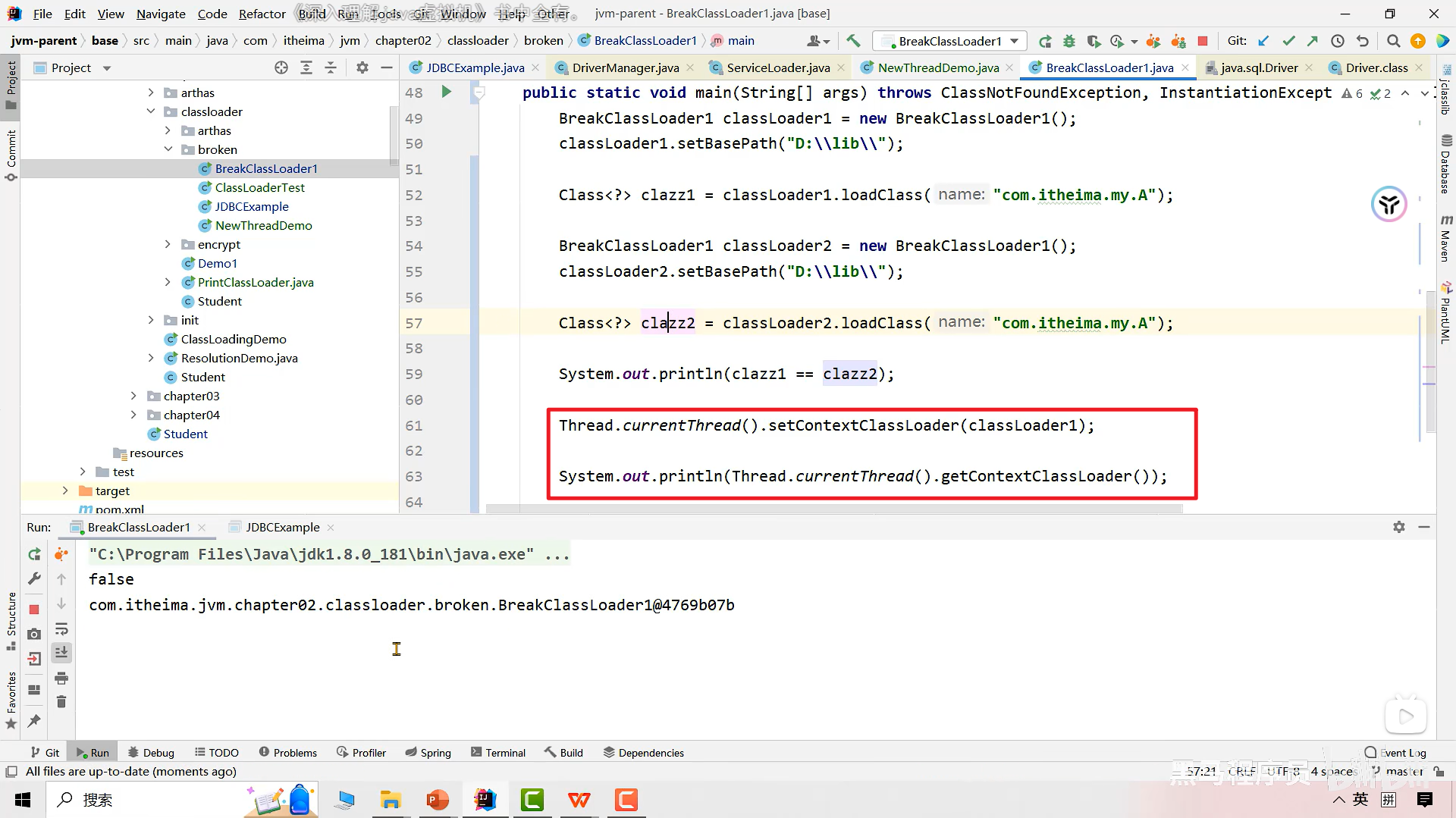The image size is (1456, 818).
Task: Open the Debug tool window button
Action: (x=151, y=752)
